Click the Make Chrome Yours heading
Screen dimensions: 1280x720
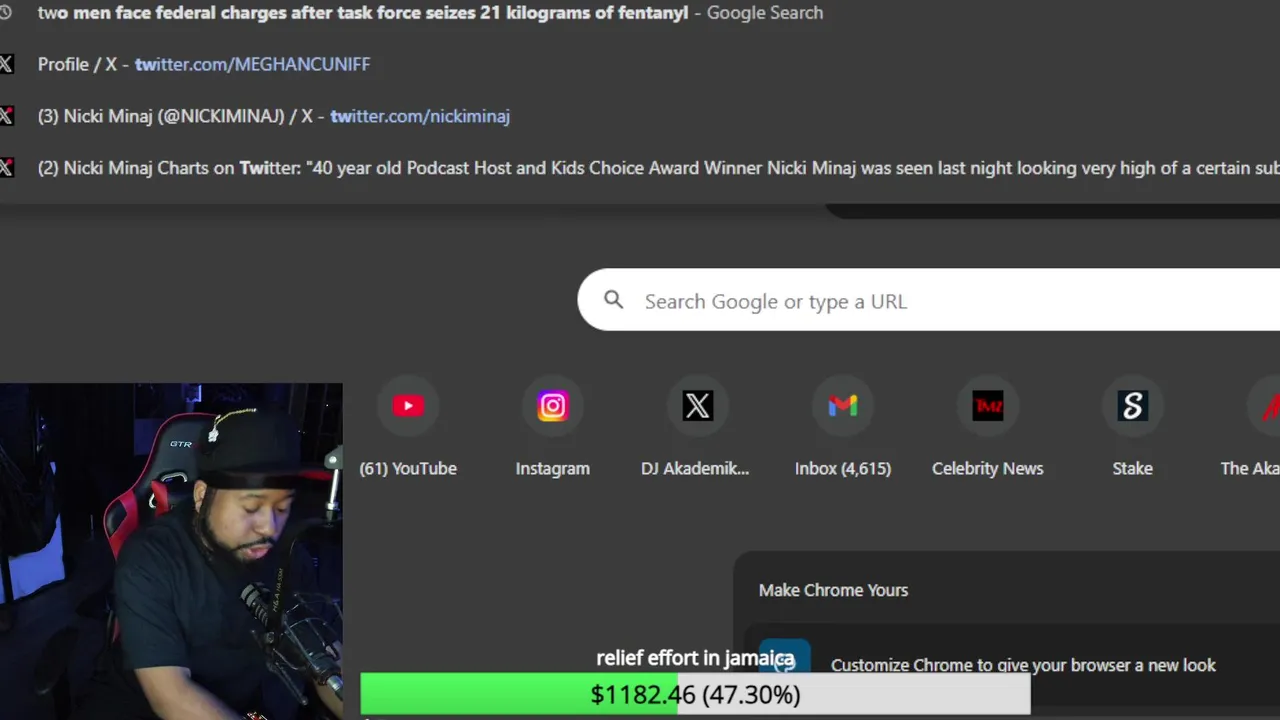point(833,590)
